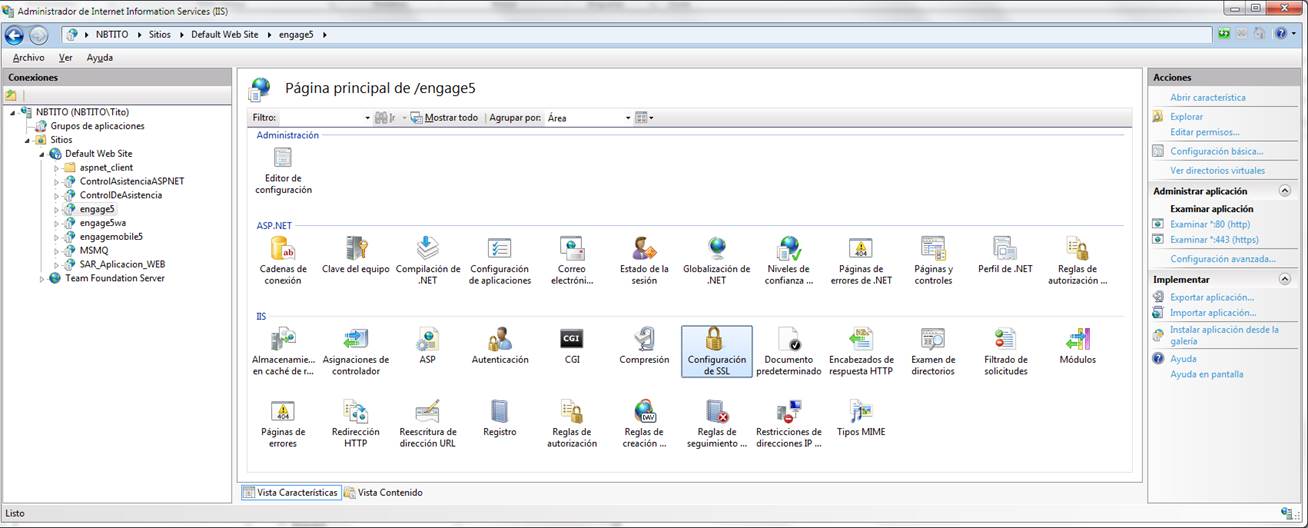Click the Filtro input field
This screenshot has width=1308, height=528.
322,118
